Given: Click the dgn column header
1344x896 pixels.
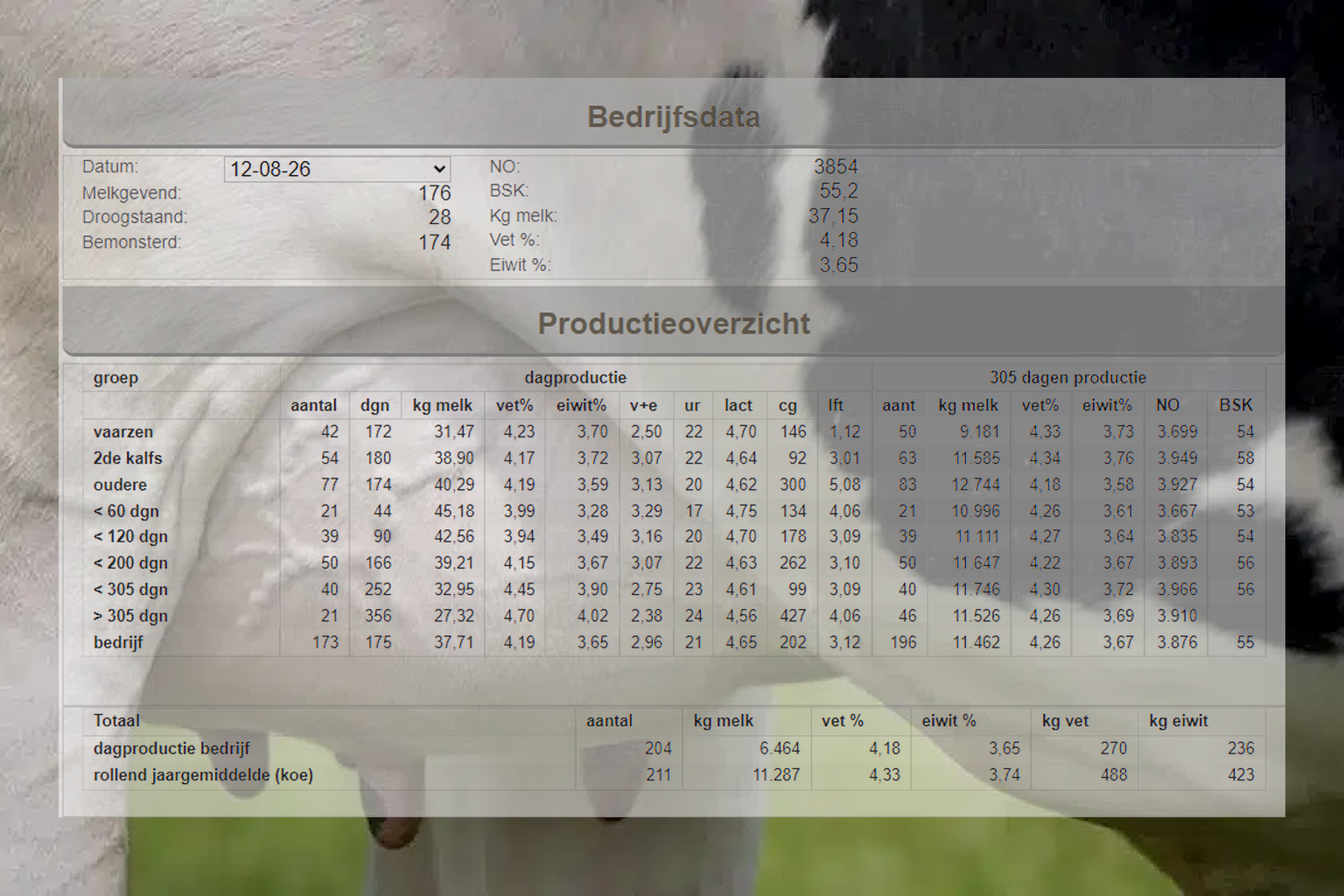Looking at the screenshot, I should click(x=374, y=405).
